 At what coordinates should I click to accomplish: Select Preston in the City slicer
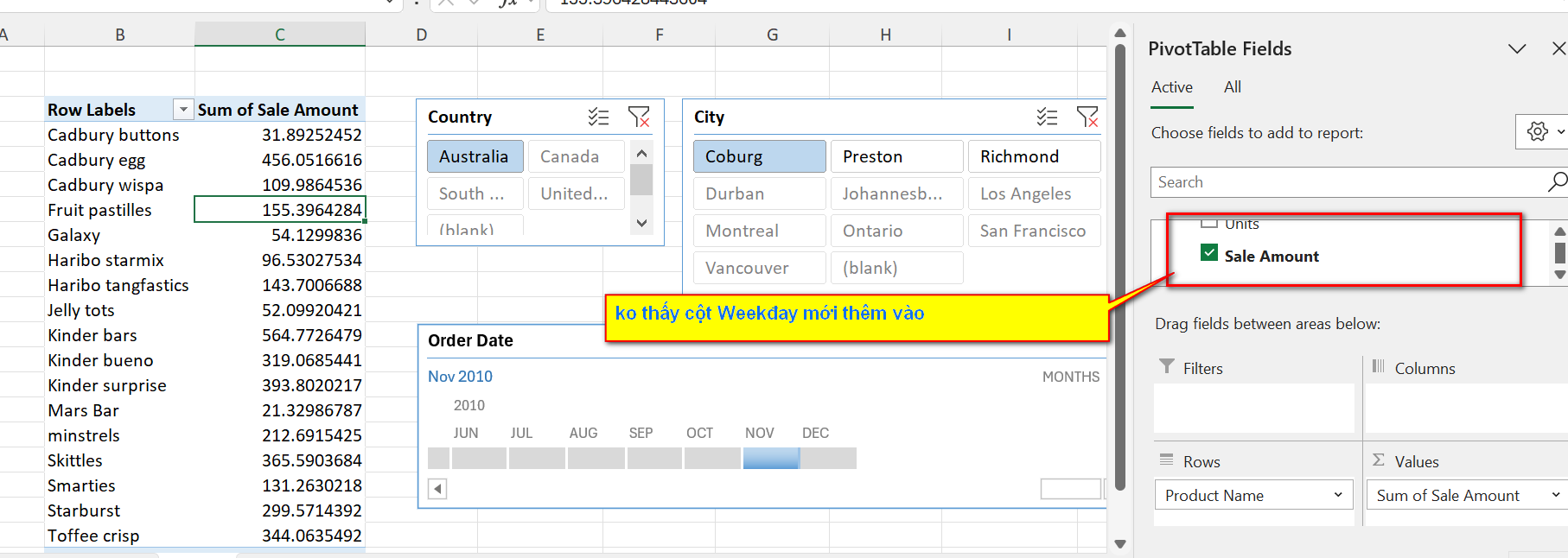[896, 156]
